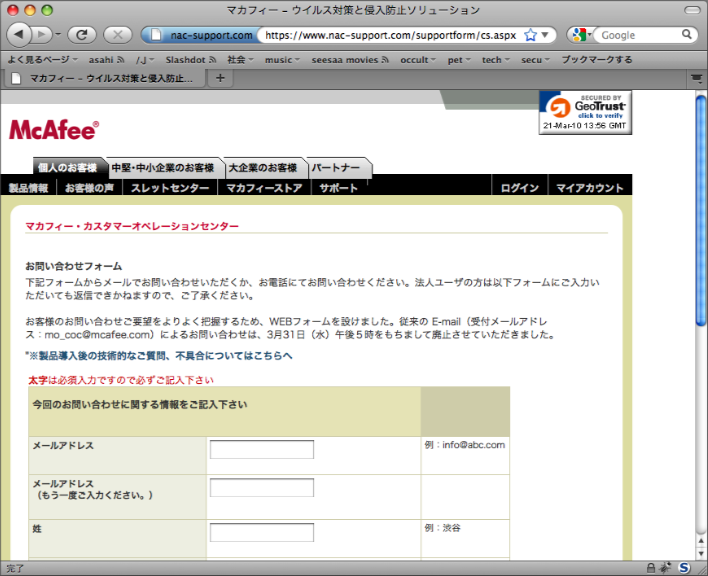Click the scrollbar up arrow
This screenshot has height=576, width=708.
pos(701,540)
